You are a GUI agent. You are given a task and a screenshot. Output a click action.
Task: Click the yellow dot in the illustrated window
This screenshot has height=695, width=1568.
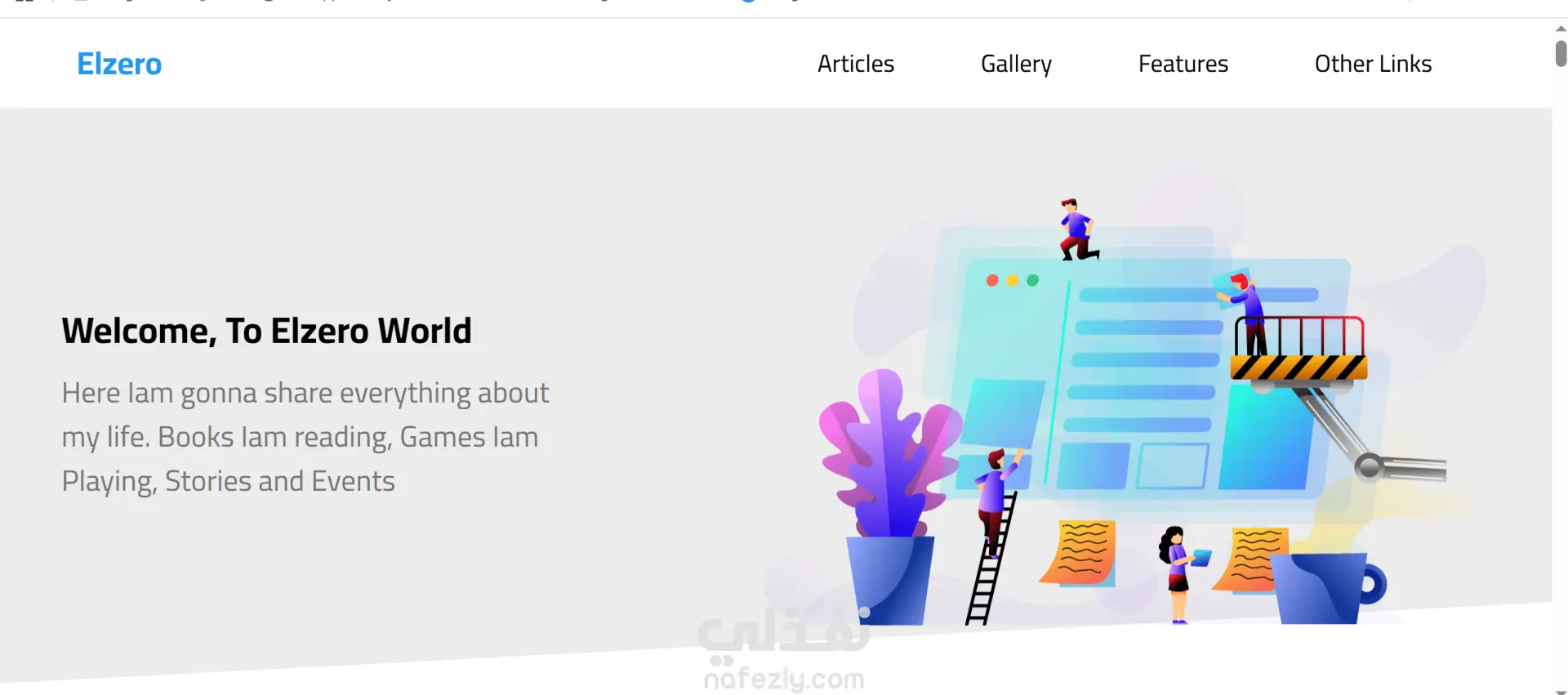1012,280
